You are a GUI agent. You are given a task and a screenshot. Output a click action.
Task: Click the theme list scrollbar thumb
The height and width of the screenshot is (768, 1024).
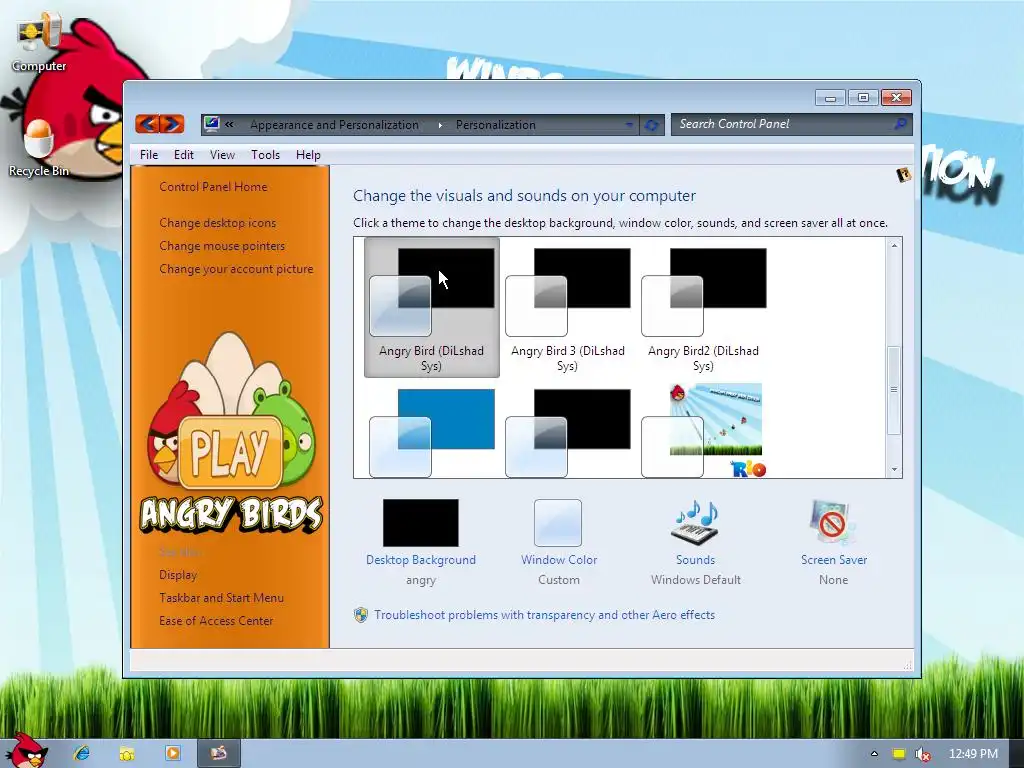point(894,390)
